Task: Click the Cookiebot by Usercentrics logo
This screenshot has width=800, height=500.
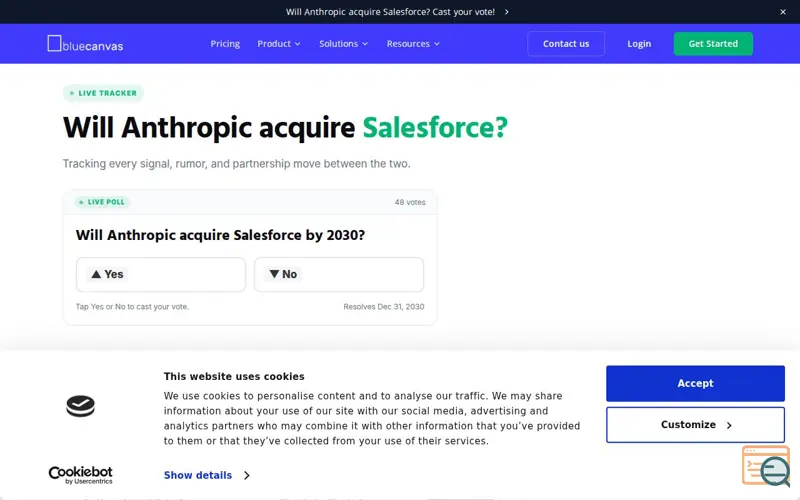Action: [81, 474]
